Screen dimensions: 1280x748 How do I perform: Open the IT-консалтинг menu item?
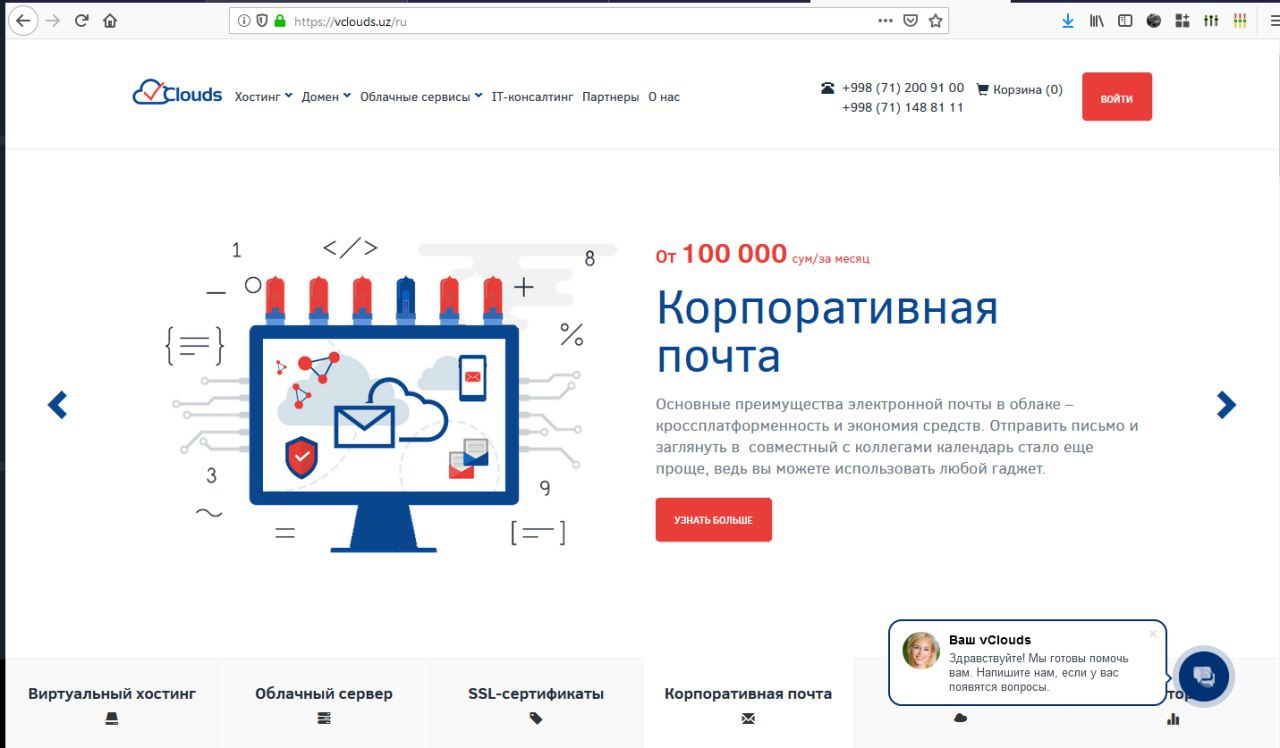tap(532, 97)
